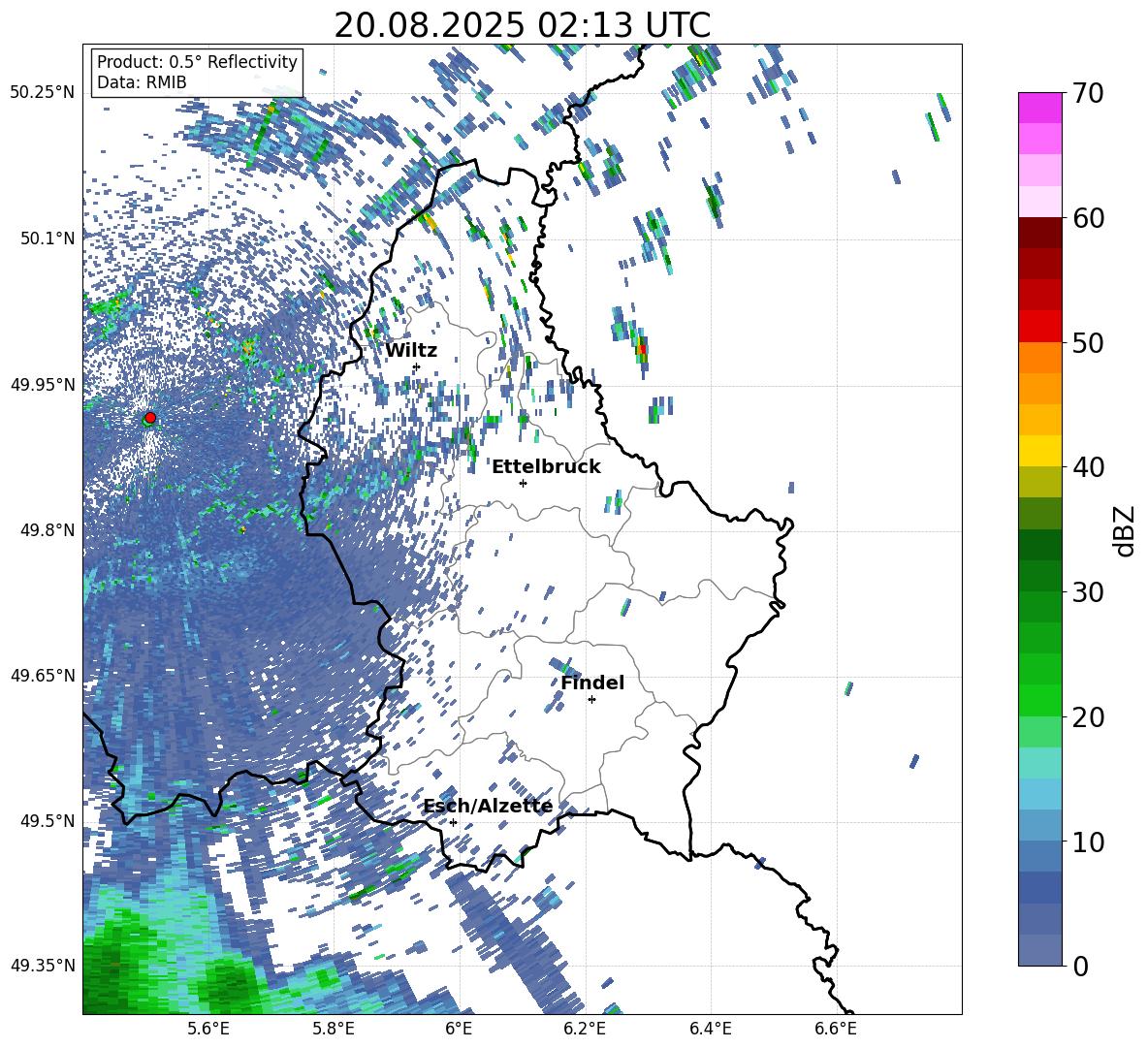Click the 5.8°E longitude label
The height and width of the screenshot is (1048, 1148).
pyautogui.click(x=334, y=1029)
